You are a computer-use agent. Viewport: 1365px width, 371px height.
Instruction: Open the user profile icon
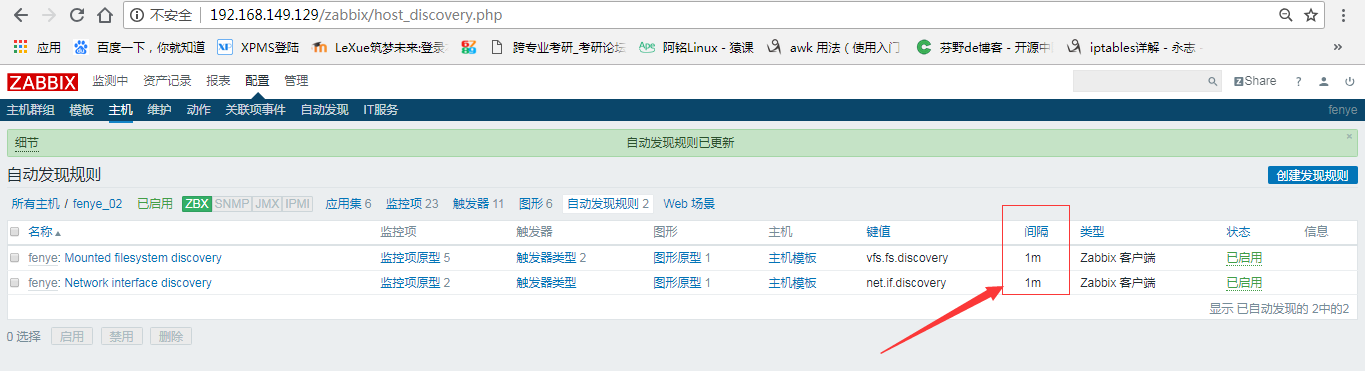(x=1323, y=82)
